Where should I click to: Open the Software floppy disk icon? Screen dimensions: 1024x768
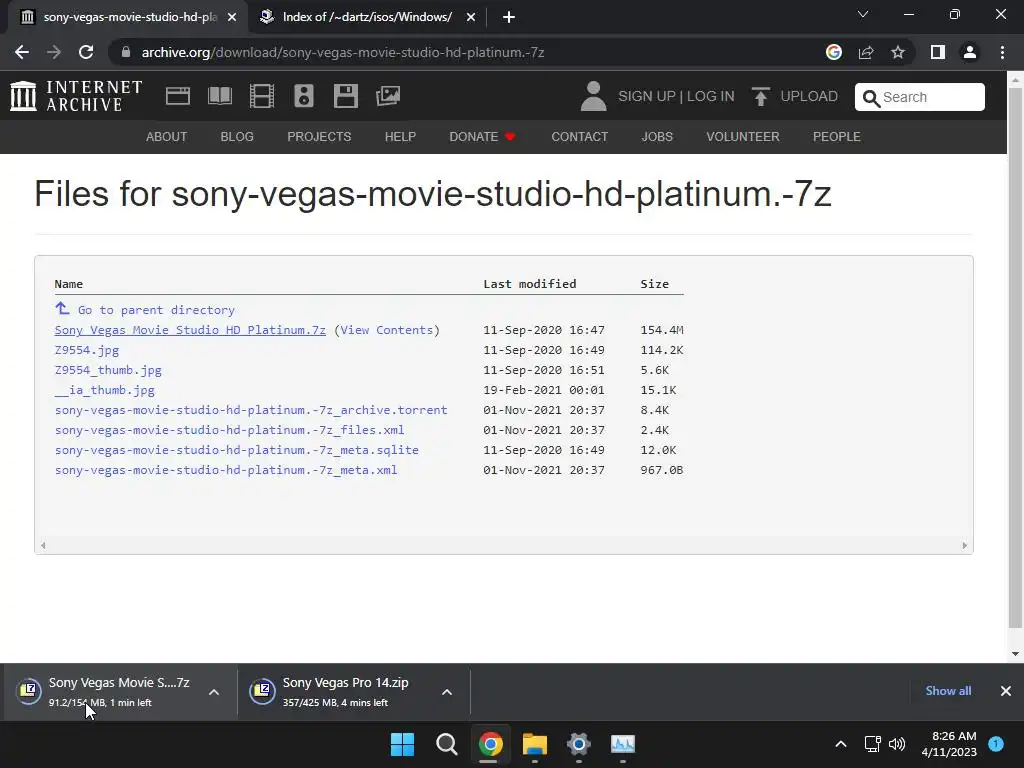point(345,96)
